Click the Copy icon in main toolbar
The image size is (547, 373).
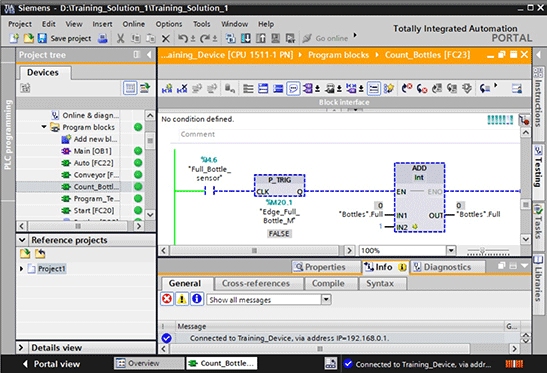click(136, 38)
